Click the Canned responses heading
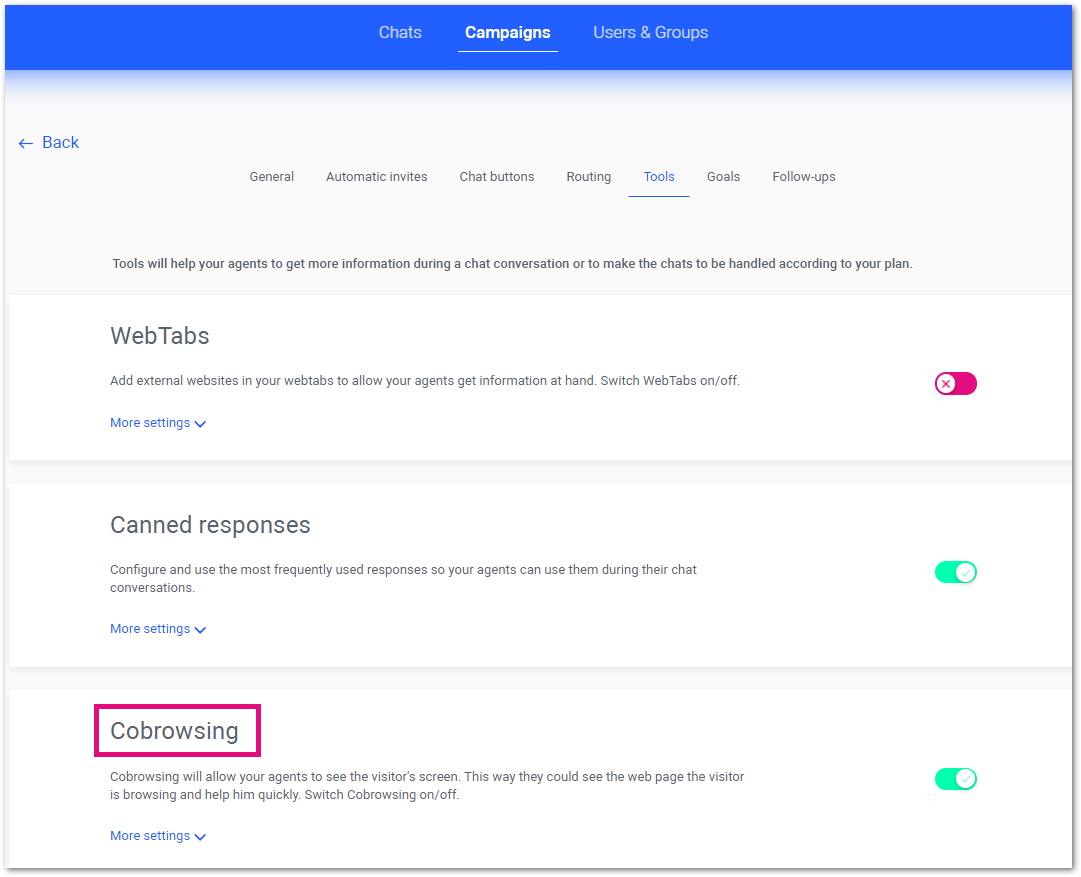Viewport: 1081px width, 877px height. (210, 525)
